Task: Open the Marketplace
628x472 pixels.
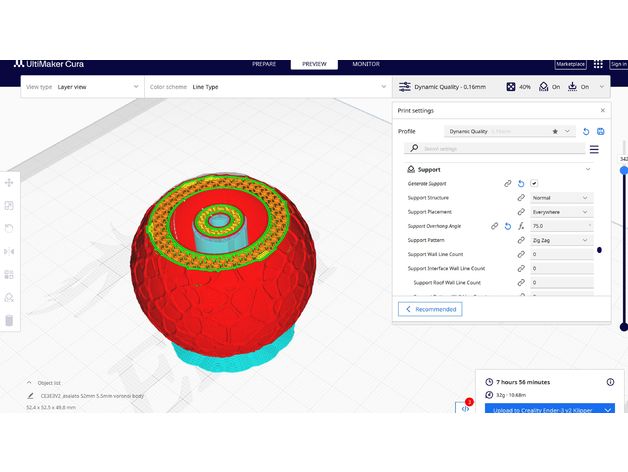Action: click(570, 65)
